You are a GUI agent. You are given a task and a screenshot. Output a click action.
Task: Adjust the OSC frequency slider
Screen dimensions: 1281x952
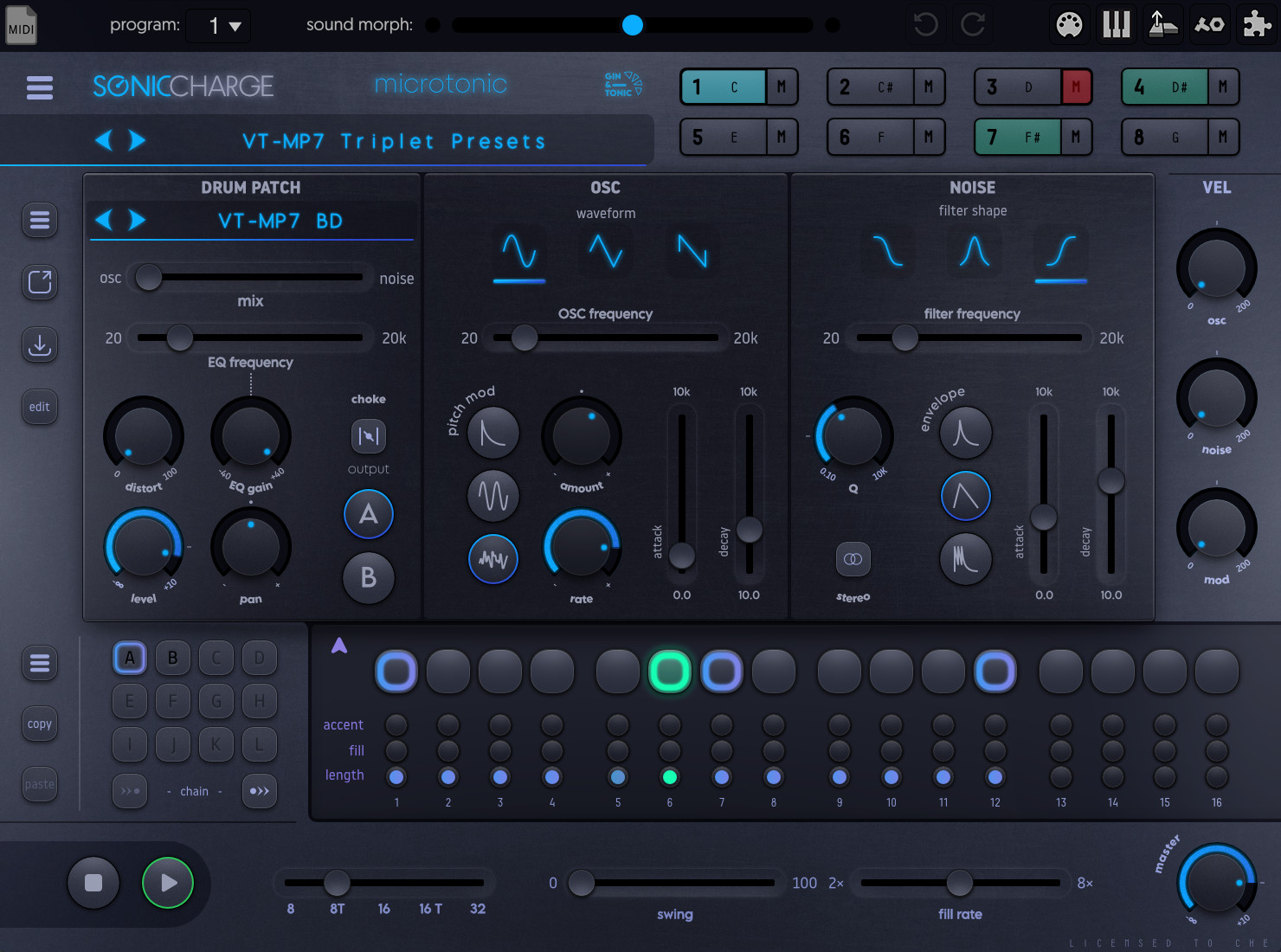point(606,338)
